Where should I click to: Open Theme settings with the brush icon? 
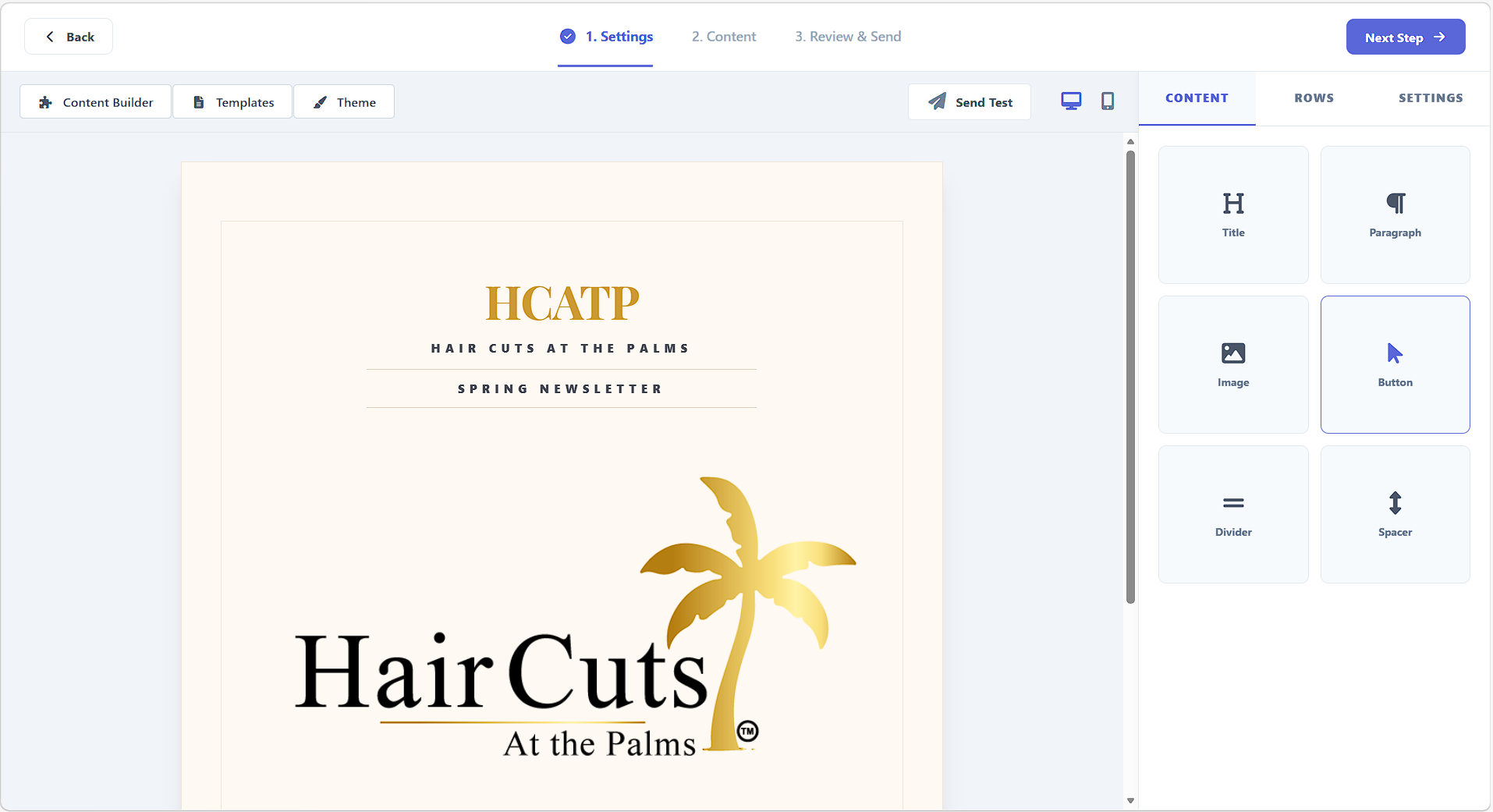tap(343, 101)
